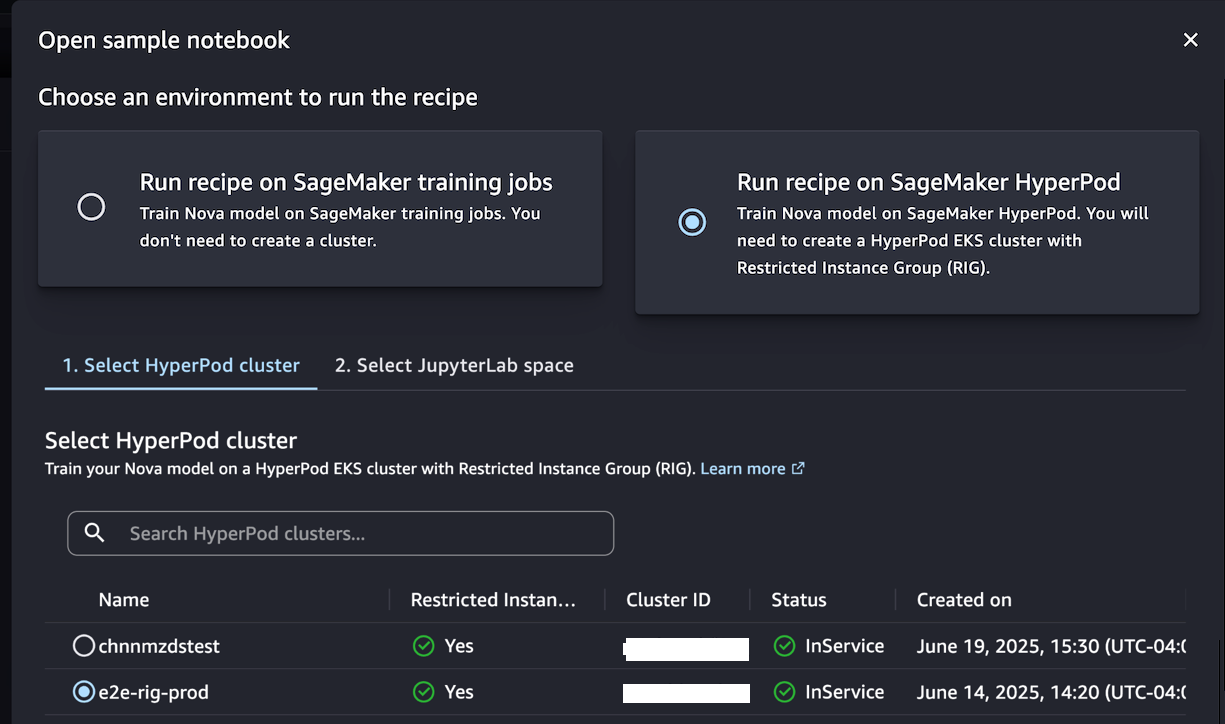This screenshot has width=1225, height=724.
Task: Choose the e2e-rig-prod cluster radio button
Action: 84,692
